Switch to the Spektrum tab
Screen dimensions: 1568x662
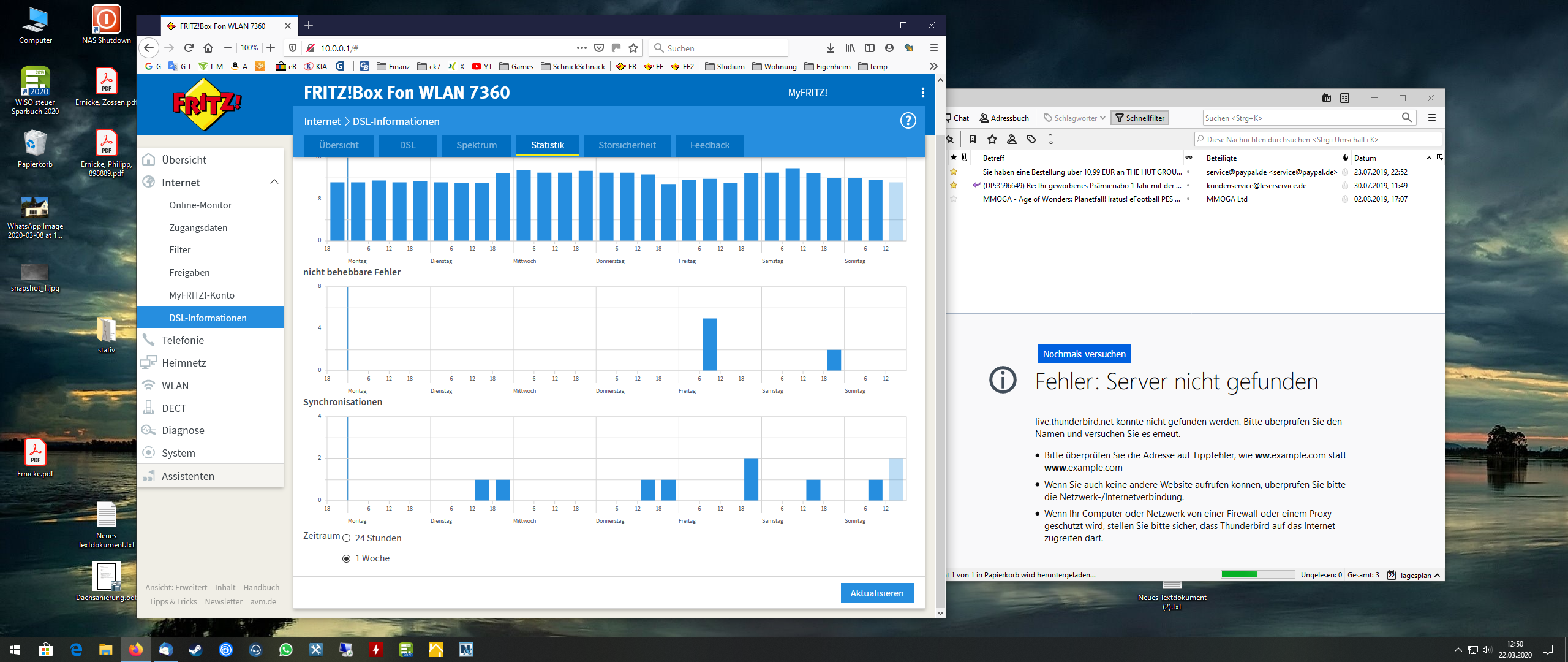point(476,145)
